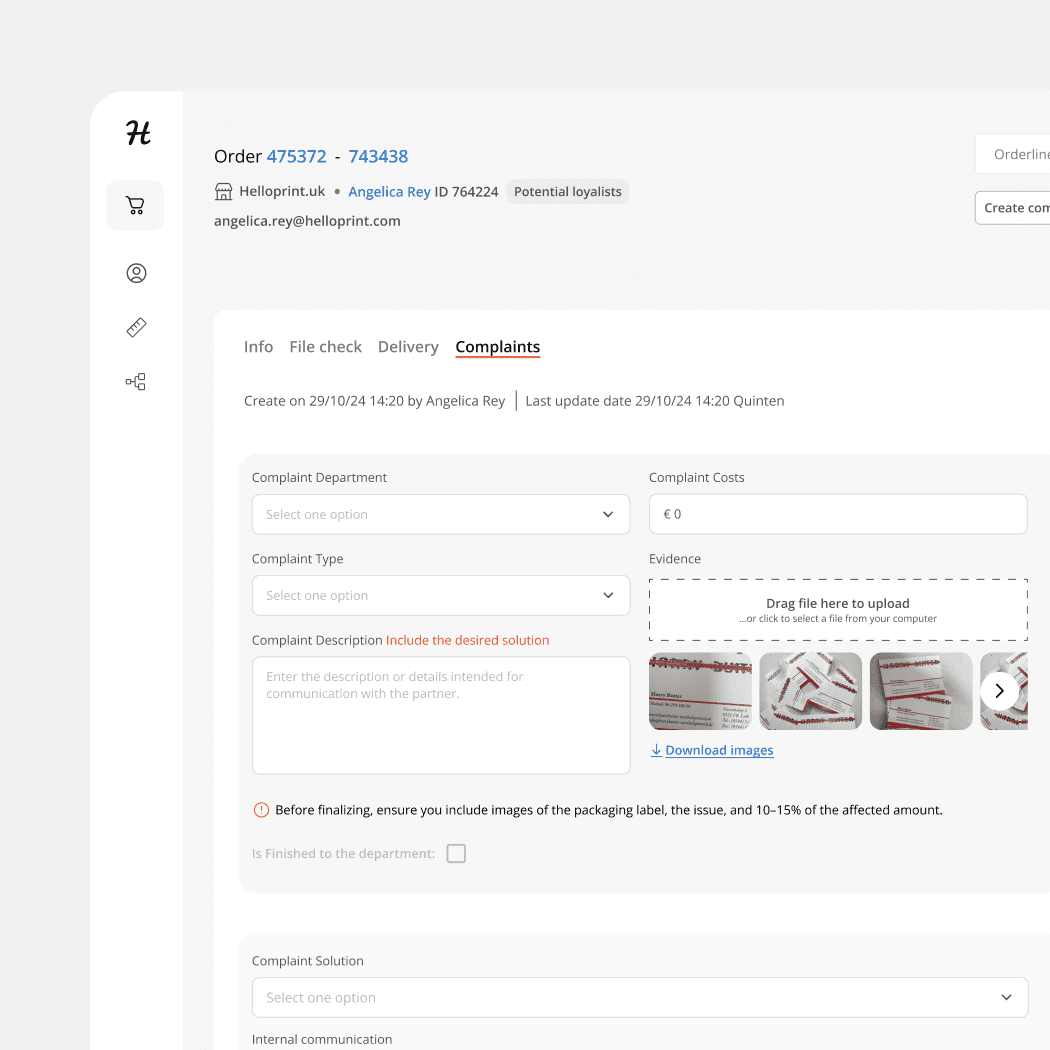Click the warning icon before the finalizing notice

(x=261, y=809)
